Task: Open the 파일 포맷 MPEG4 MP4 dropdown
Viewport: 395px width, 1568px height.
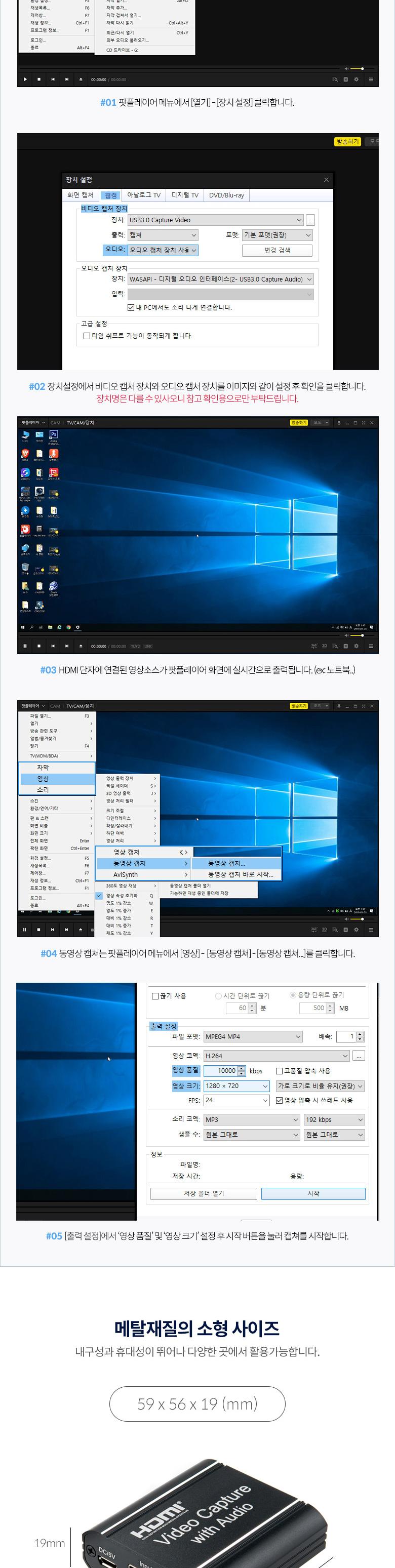Action: [x=253, y=1036]
